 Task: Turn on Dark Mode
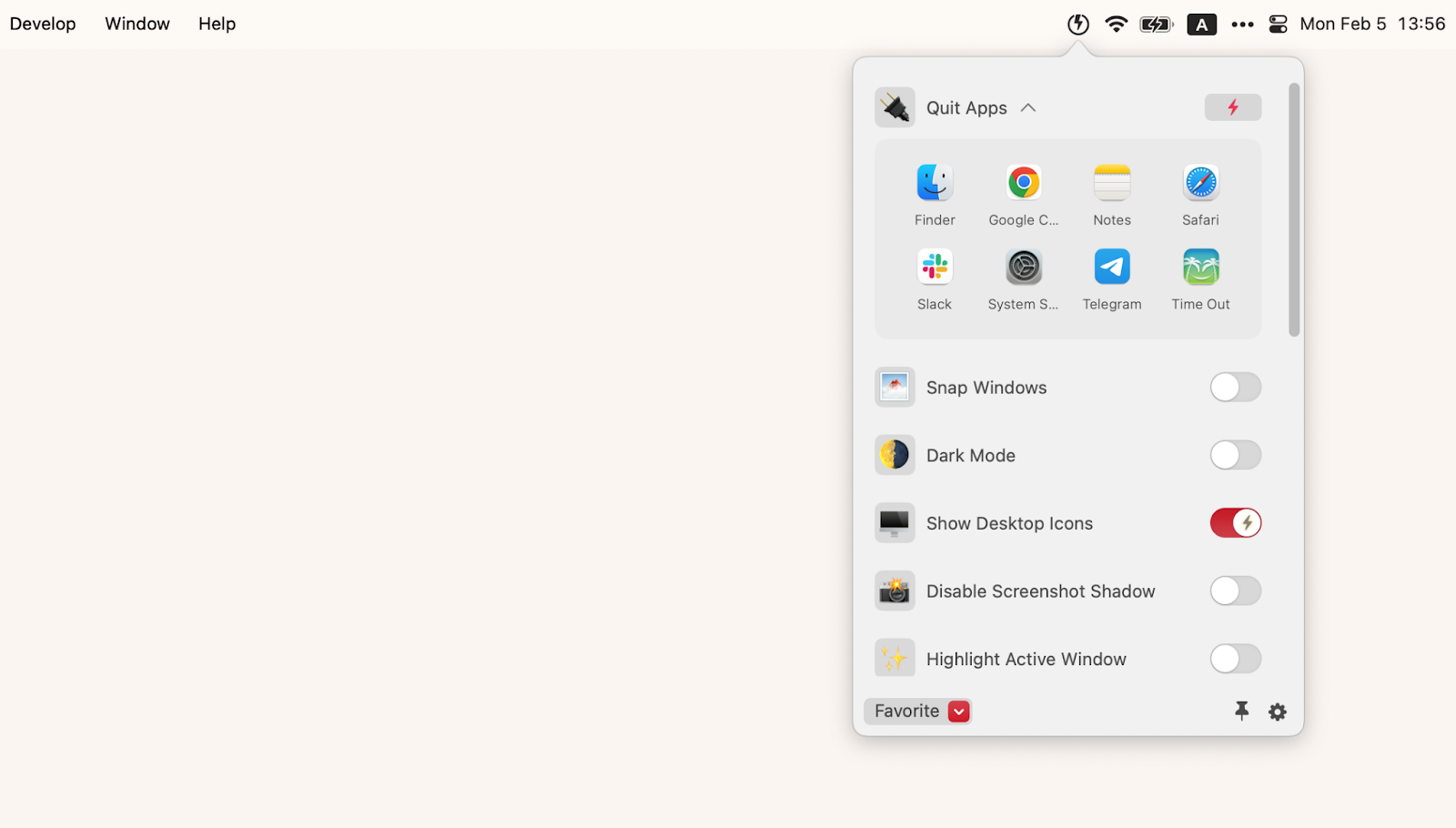pos(1235,455)
